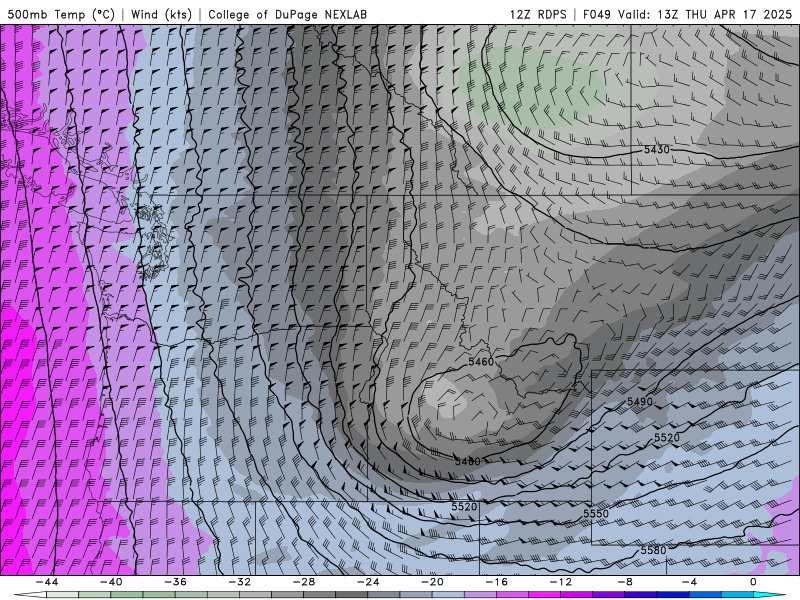This screenshot has height=600, width=800.
Task: Click the 0 colorbar scale label
Action: point(753,582)
